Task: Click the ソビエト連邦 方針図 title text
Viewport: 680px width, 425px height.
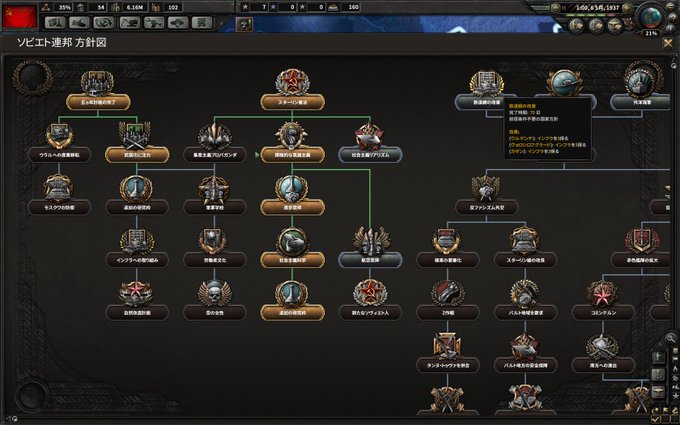Action: pos(62,42)
